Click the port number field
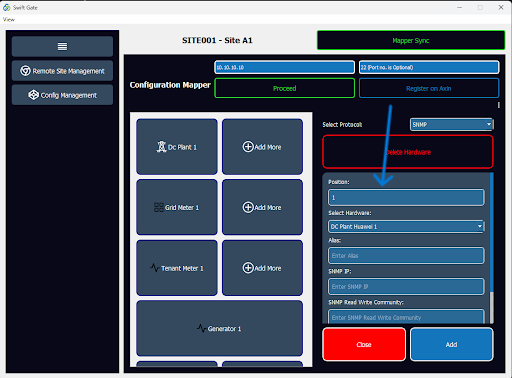The height and width of the screenshot is (378, 512). pos(429,67)
